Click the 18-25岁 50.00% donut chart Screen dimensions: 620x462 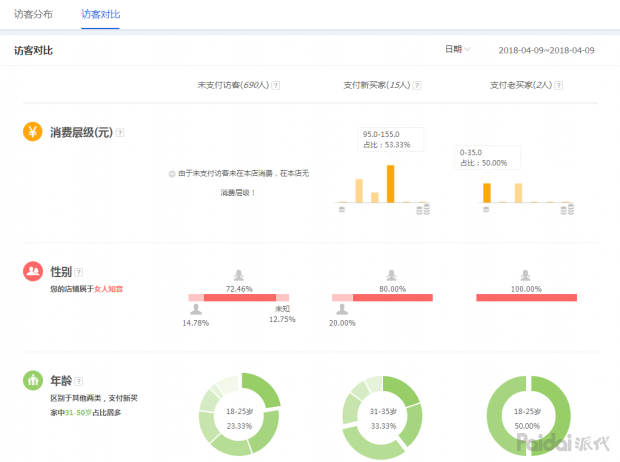[528, 417]
